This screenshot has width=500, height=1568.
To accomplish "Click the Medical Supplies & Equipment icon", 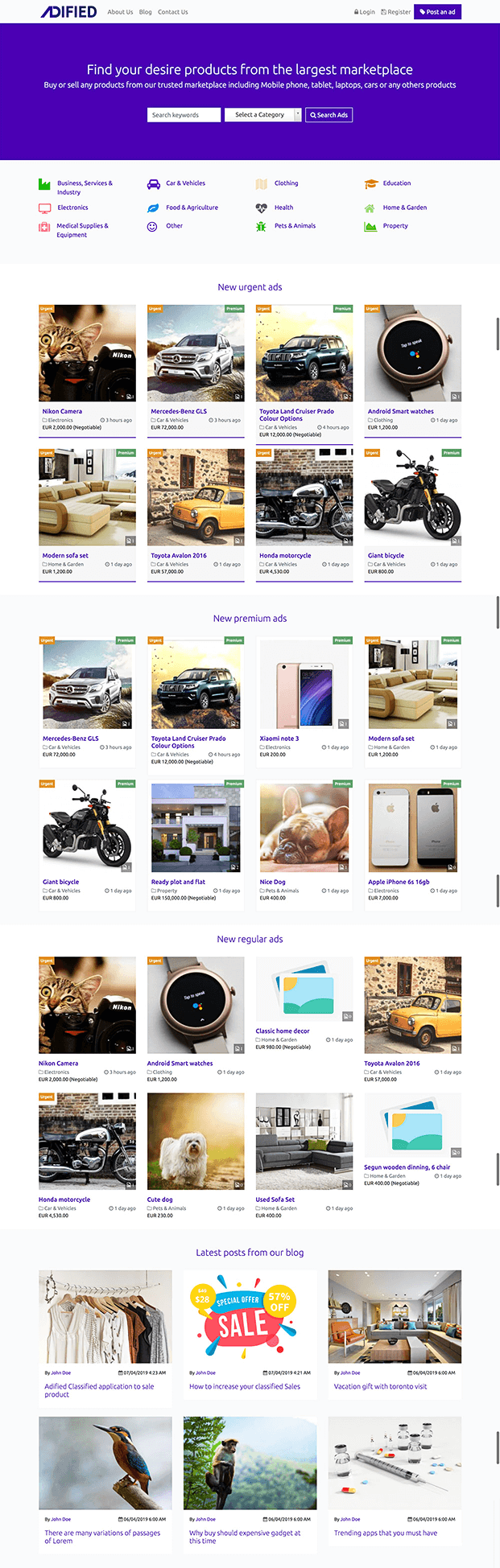I will click(45, 227).
